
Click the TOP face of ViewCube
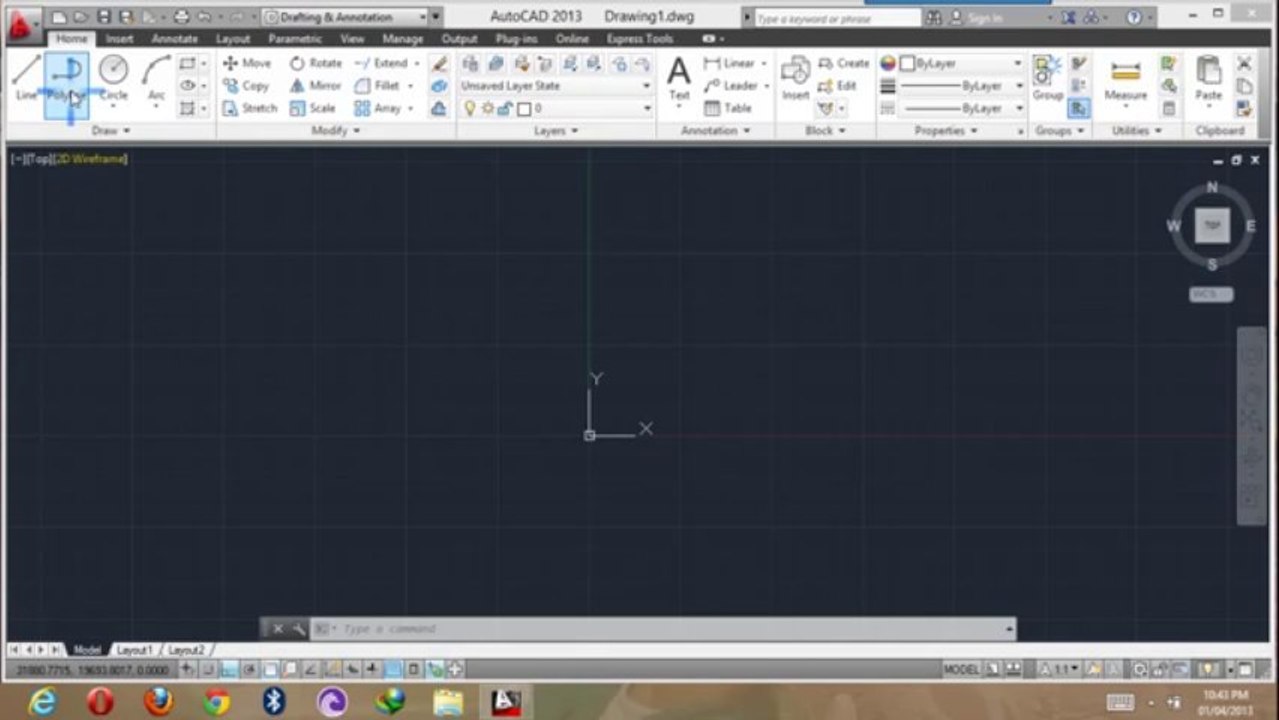click(x=1212, y=226)
